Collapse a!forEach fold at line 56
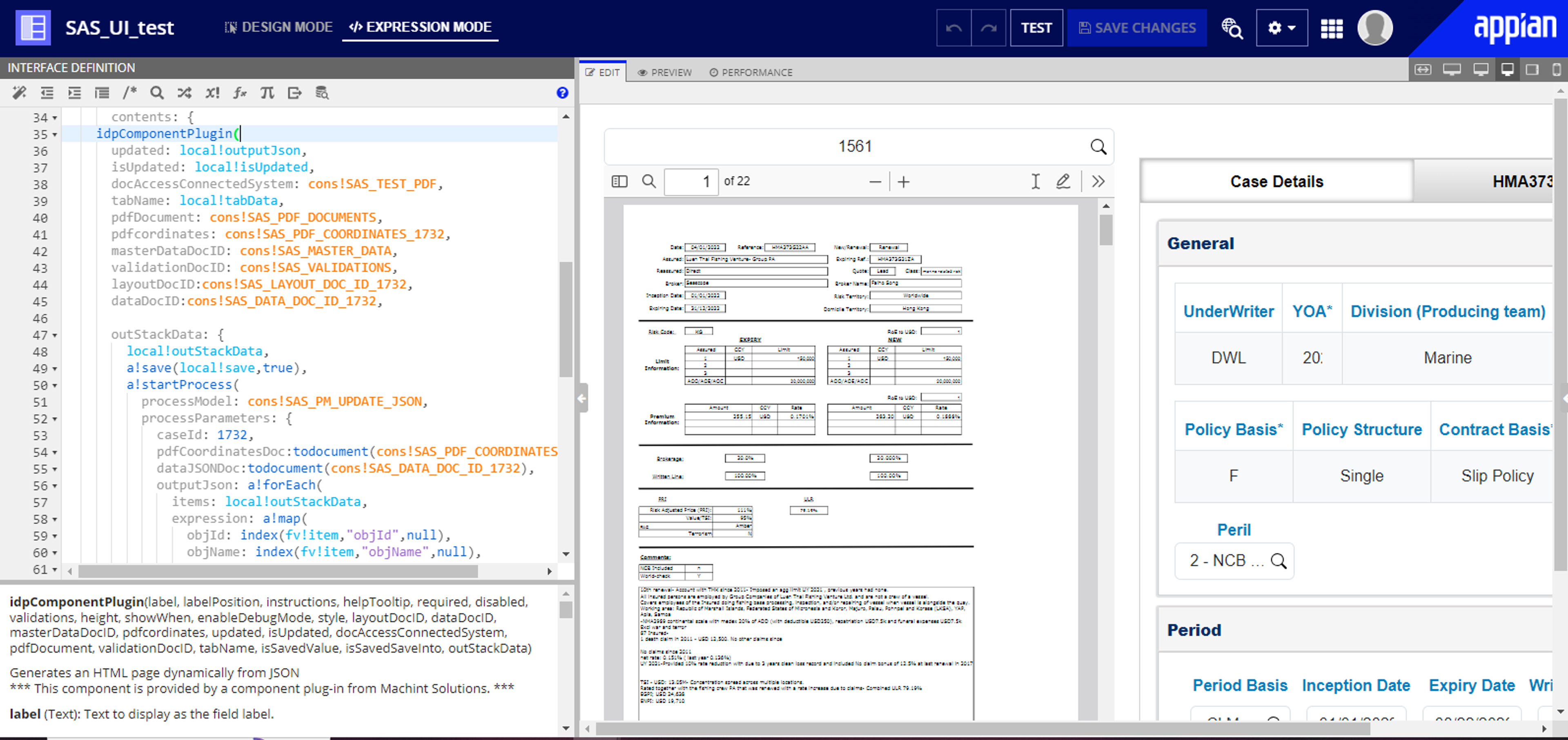This screenshot has width=1568, height=740. click(x=55, y=486)
